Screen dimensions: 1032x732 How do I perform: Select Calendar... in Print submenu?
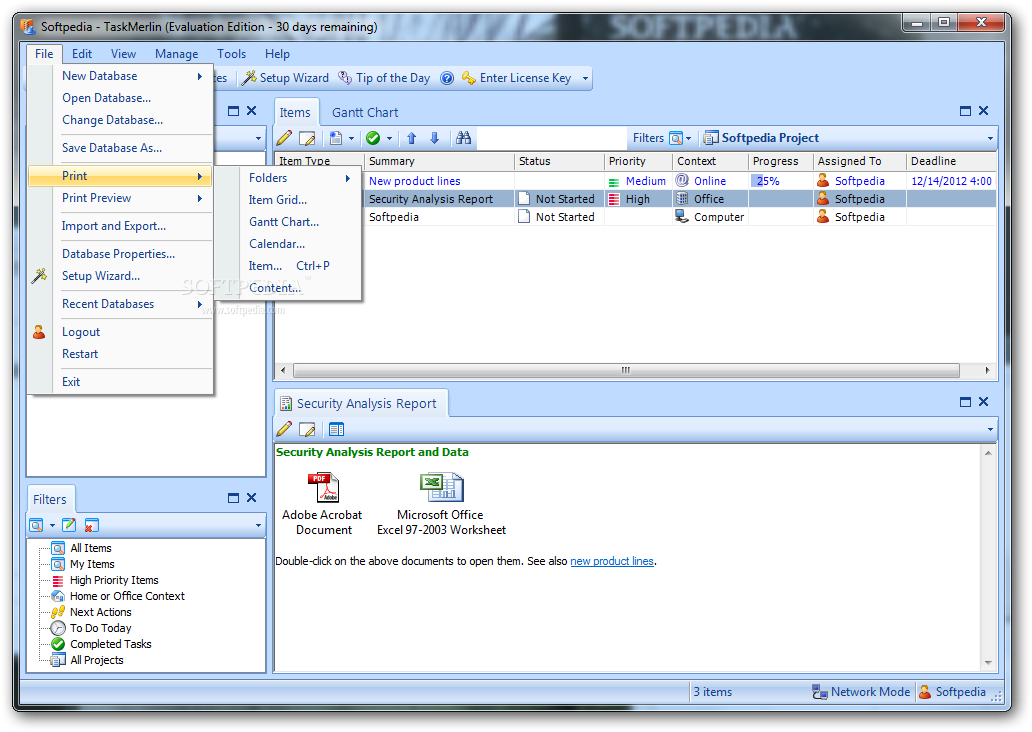click(x=299, y=244)
